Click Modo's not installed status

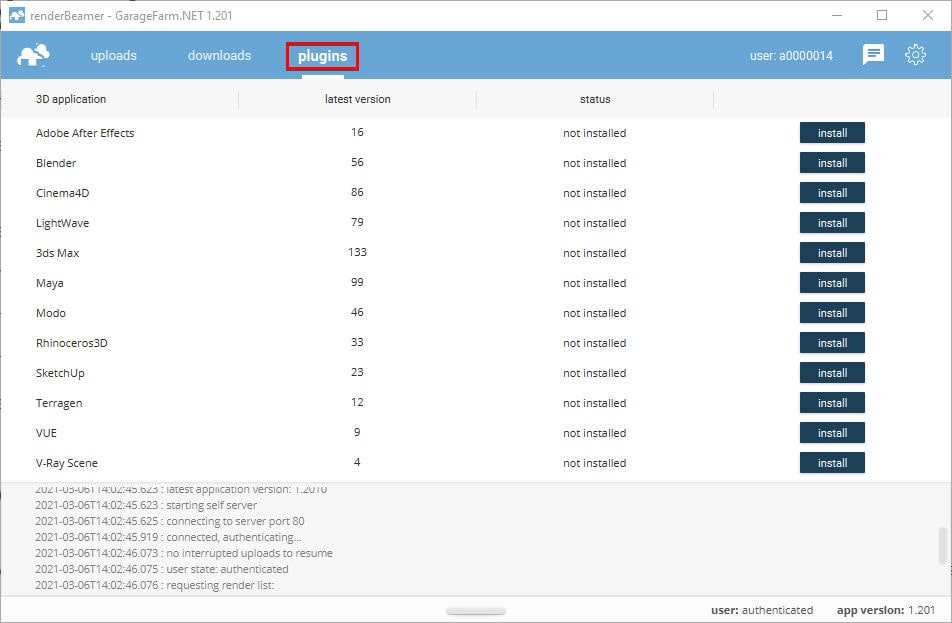tap(594, 313)
